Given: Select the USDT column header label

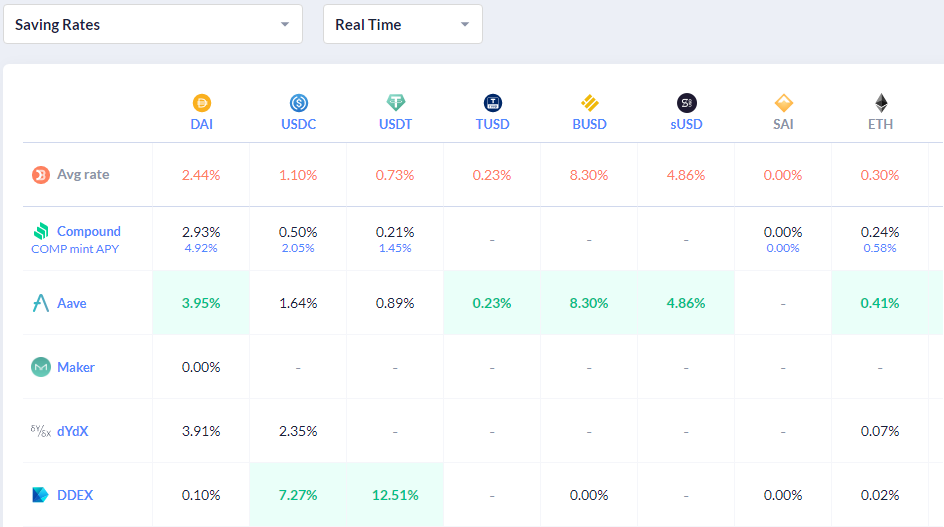Looking at the screenshot, I should coord(396,124).
